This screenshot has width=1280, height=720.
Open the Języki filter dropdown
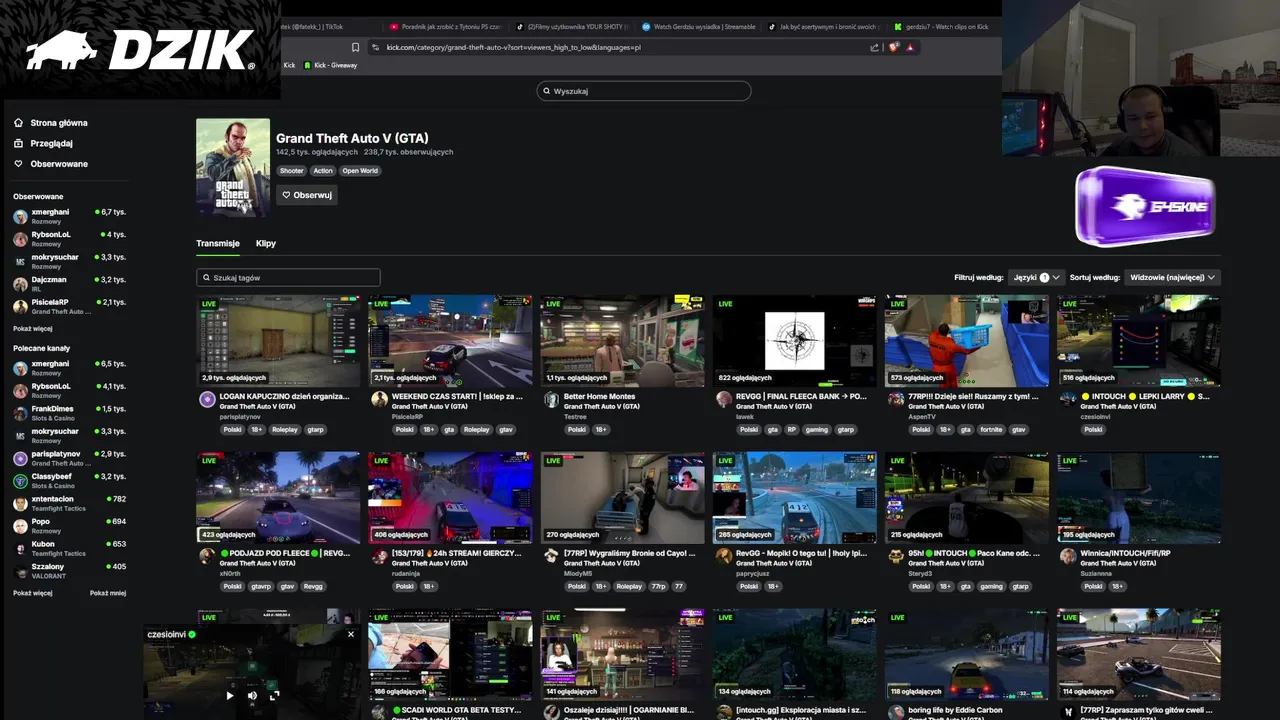1037,277
